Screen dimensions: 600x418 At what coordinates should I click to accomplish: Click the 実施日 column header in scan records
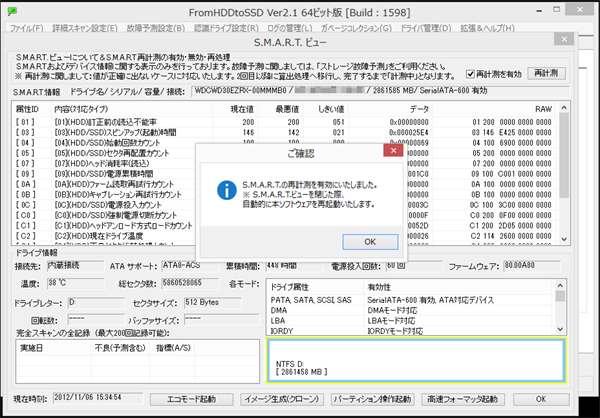pyautogui.click(x=54, y=348)
